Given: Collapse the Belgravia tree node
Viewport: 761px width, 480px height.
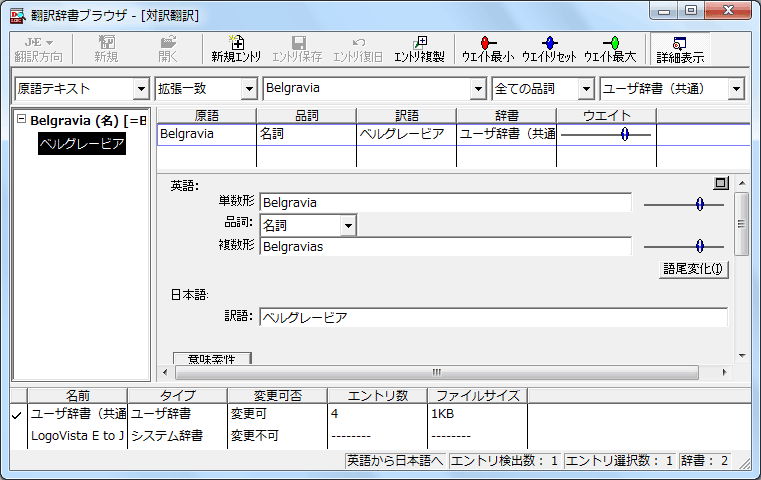Looking at the screenshot, I should 22,121.
